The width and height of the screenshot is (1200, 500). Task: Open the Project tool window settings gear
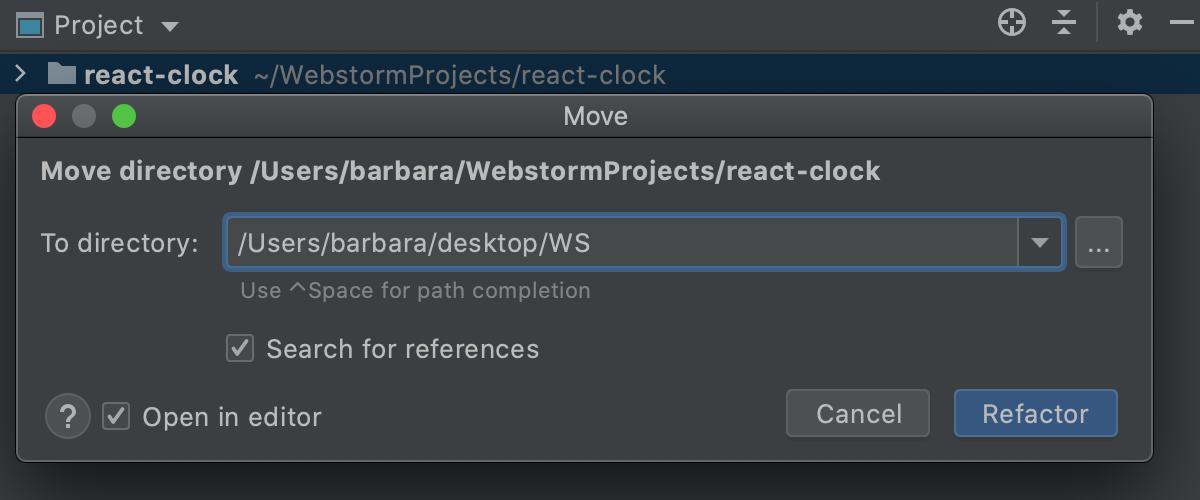(1130, 23)
